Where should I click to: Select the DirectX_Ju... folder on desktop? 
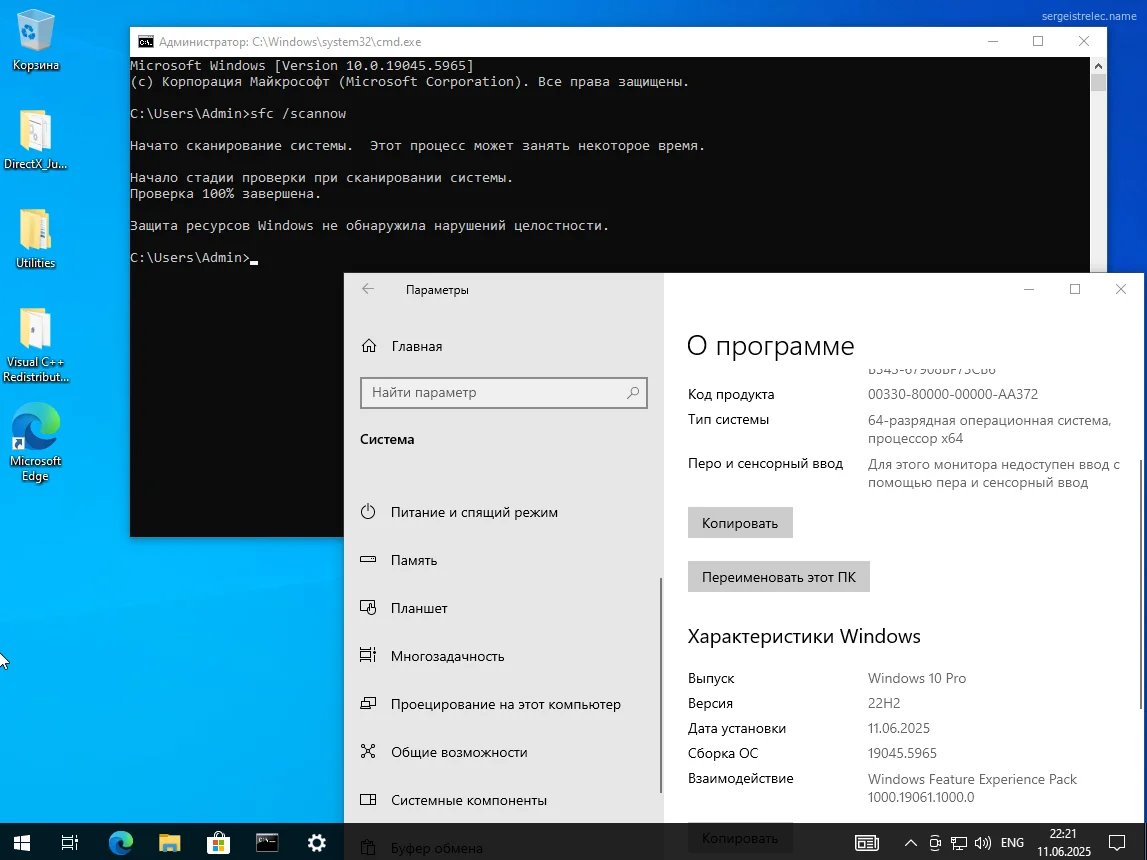pos(35,140)
